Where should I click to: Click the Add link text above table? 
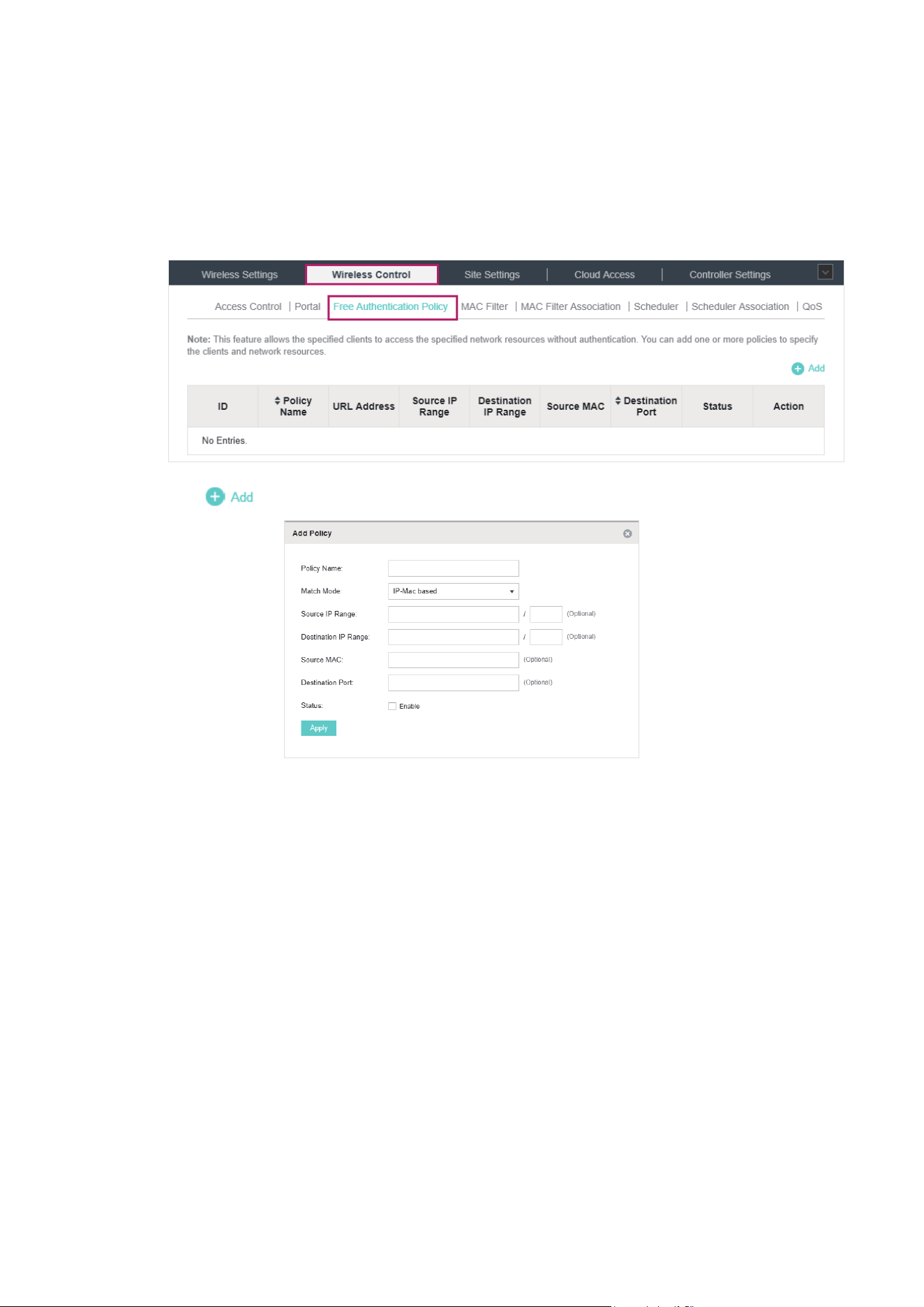pos(817,369)
